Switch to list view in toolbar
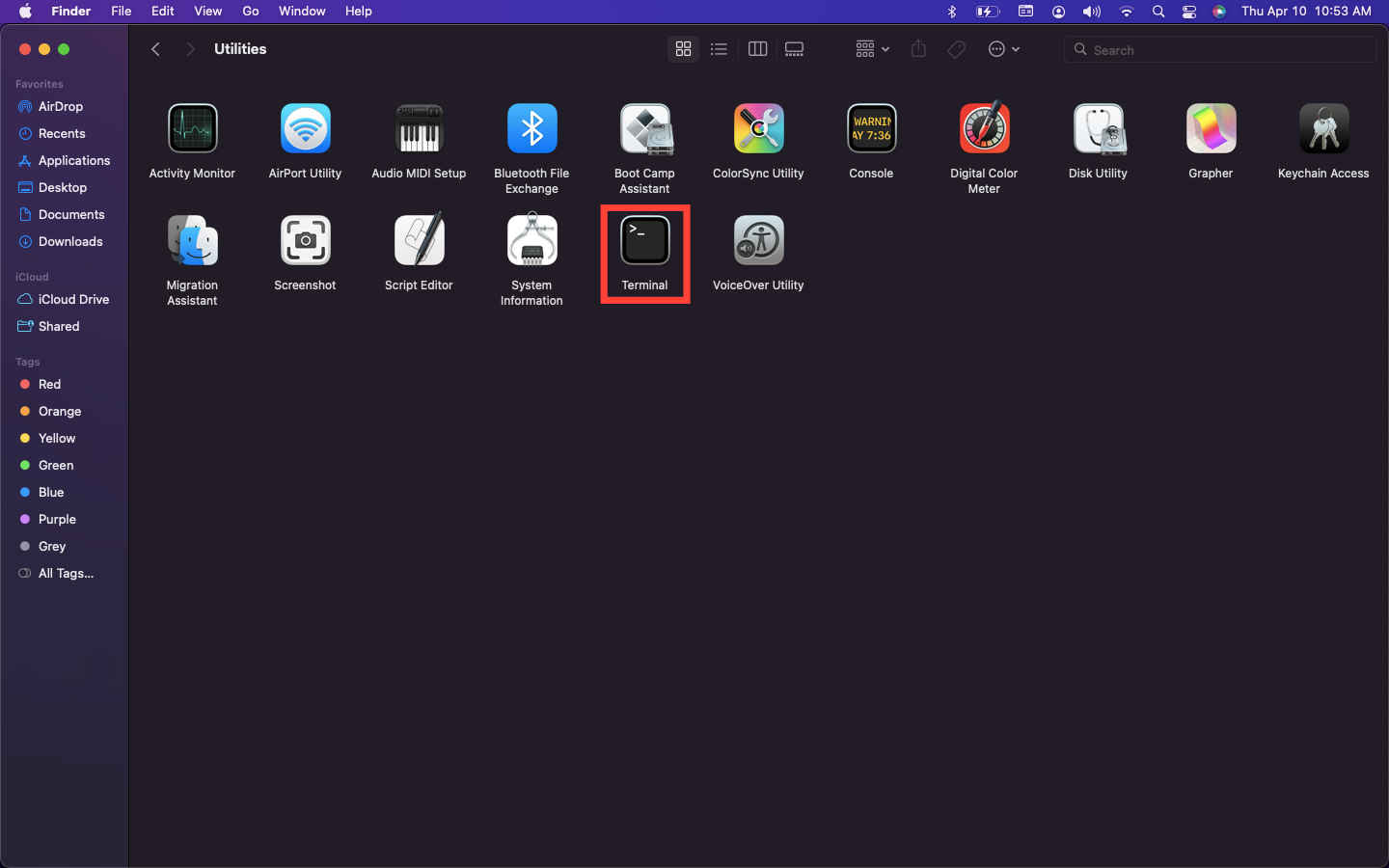 point(719,49)
